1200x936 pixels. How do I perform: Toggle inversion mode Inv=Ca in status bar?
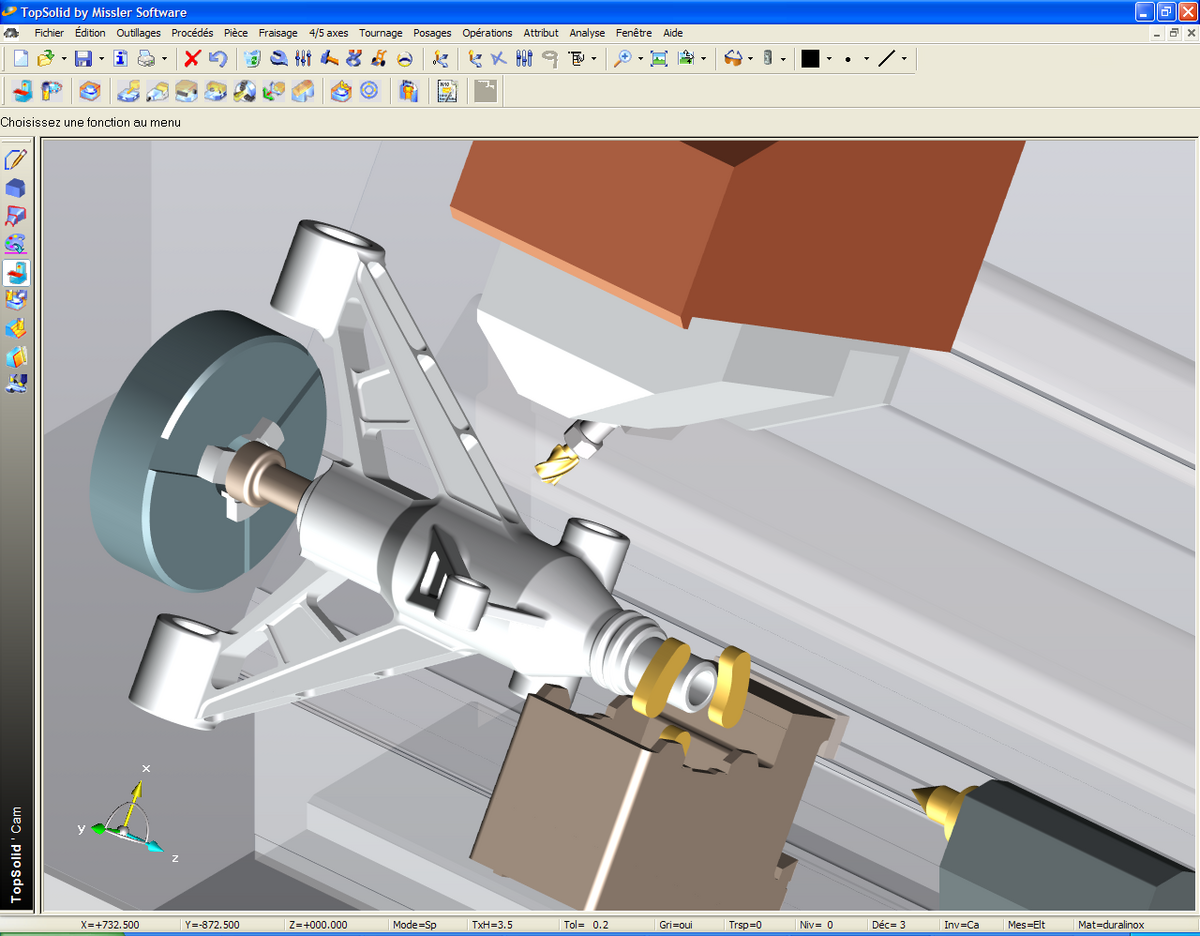(964, 925)
